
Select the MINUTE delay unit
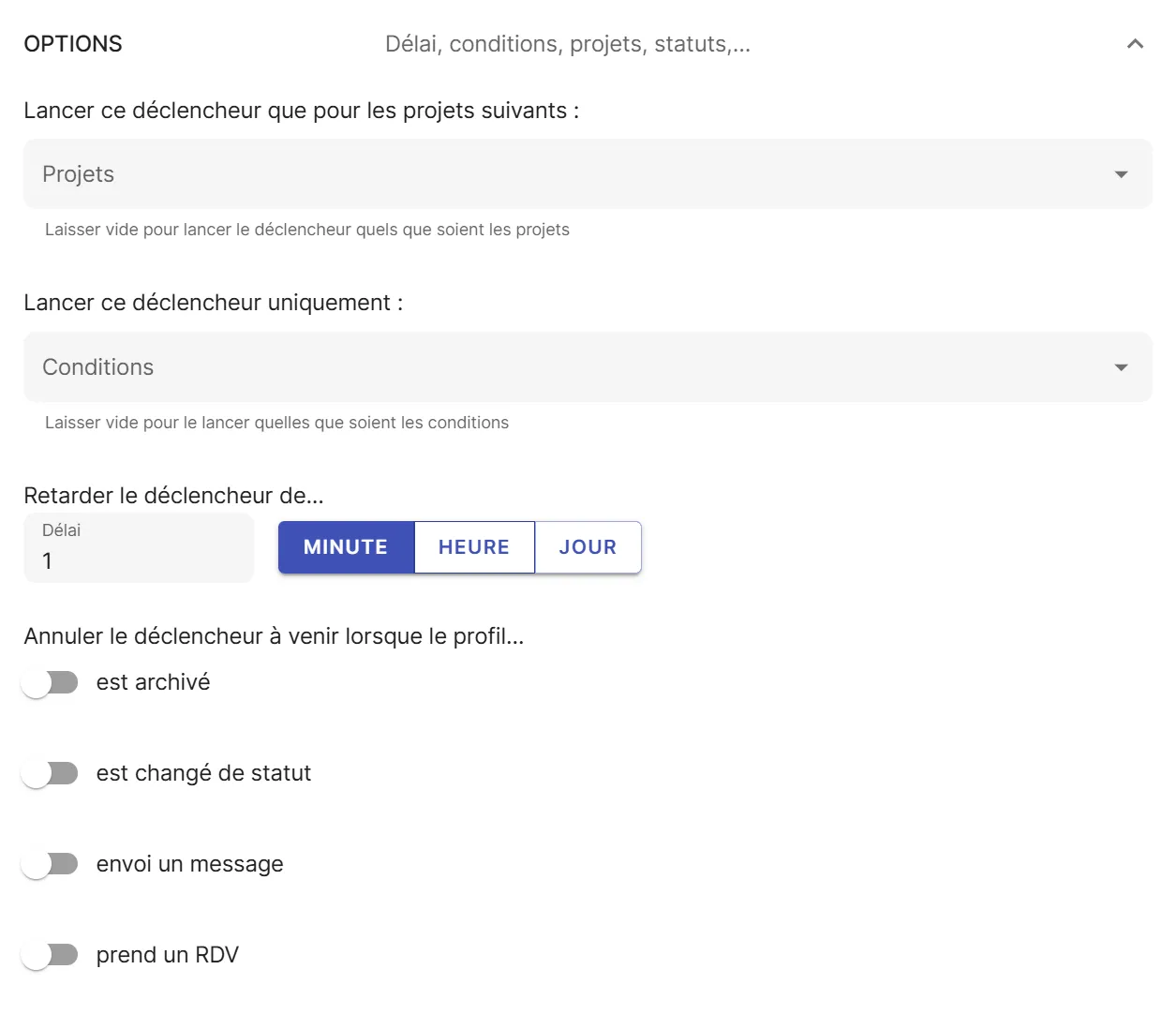(x=346, y=547)
